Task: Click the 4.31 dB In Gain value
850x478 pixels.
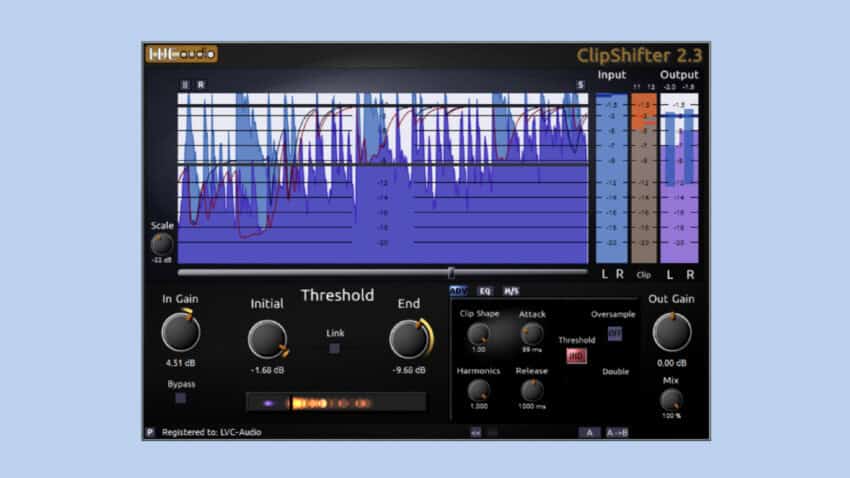Action: [181, 363]
